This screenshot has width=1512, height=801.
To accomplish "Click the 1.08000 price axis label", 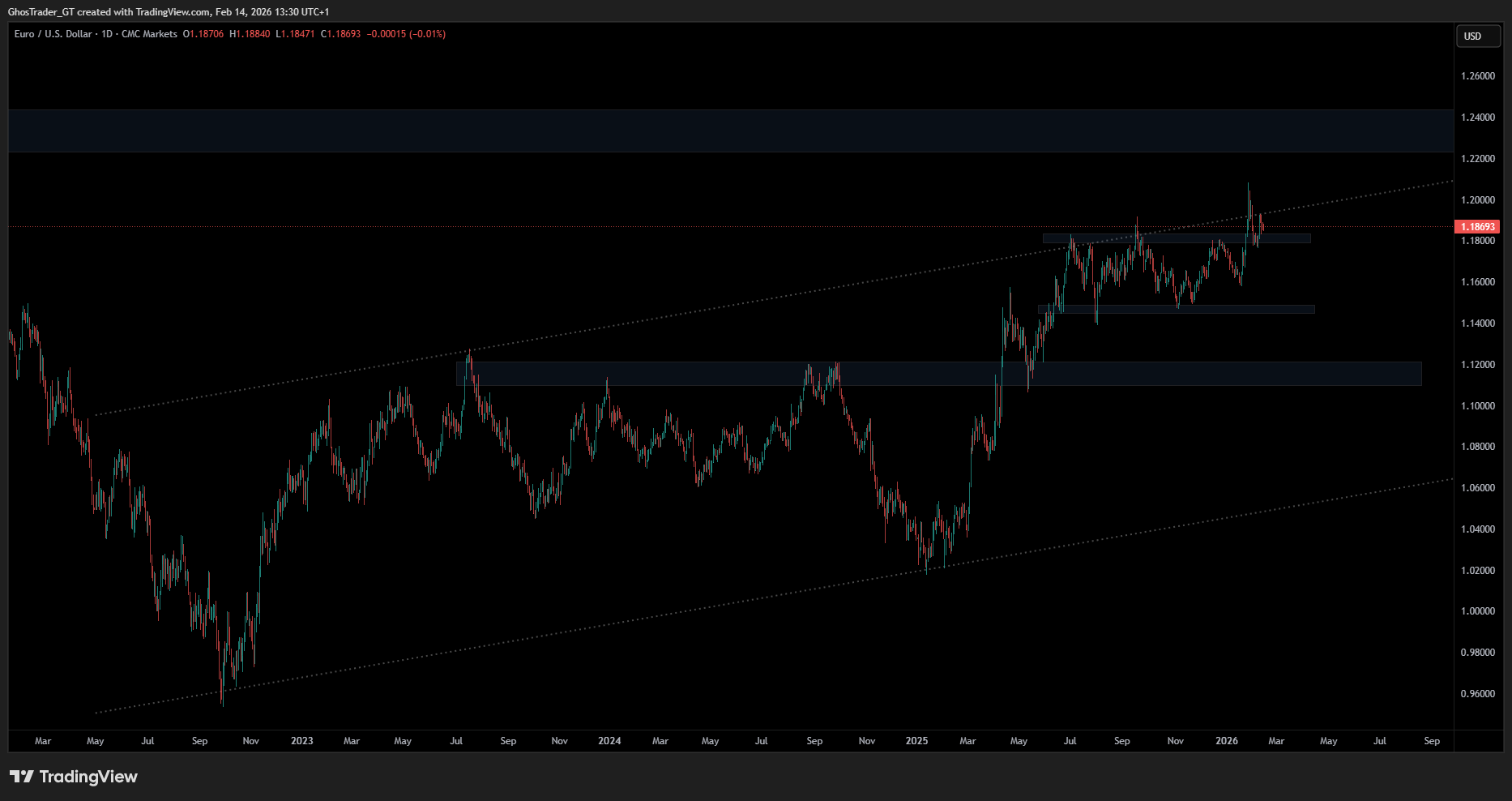I will click(x=1478, y=447).
